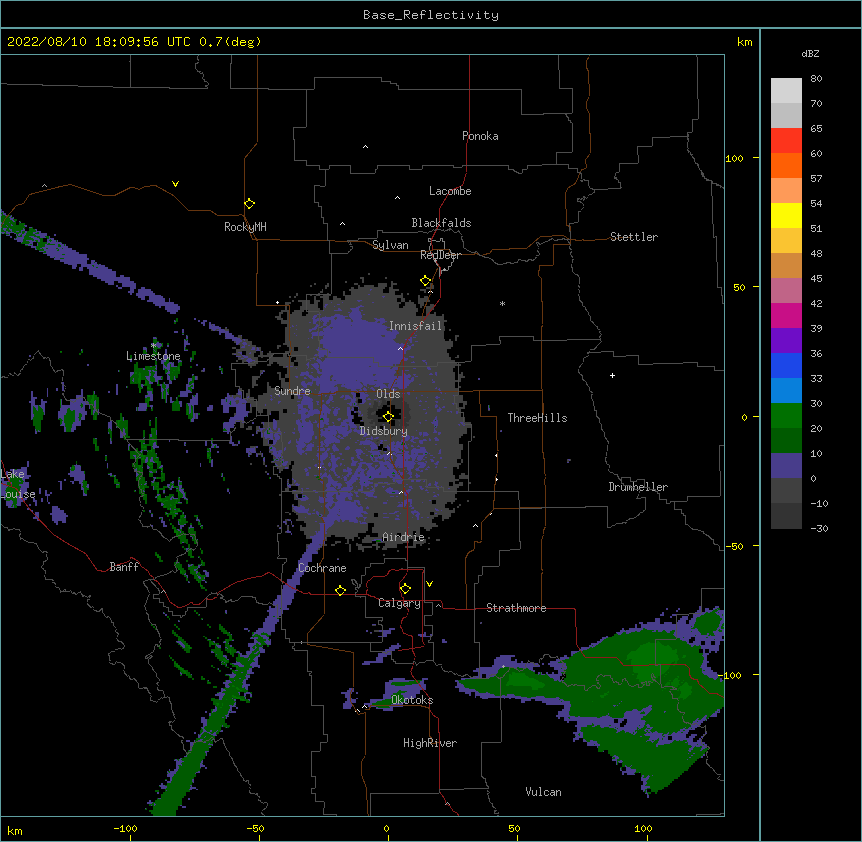Viewport: 862px width, 842px height.
Task: Select the green 20-30 dBZ legend swatch
Action: point(786,416)
